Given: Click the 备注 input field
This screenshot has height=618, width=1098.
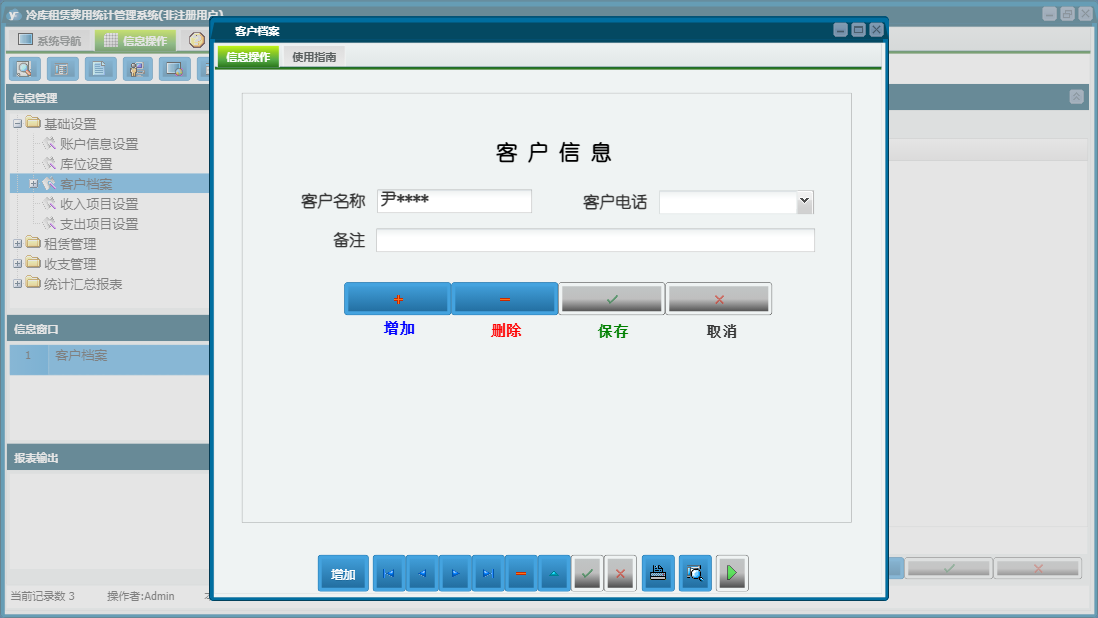Looking at the screenshot, I should click(595, 240).
